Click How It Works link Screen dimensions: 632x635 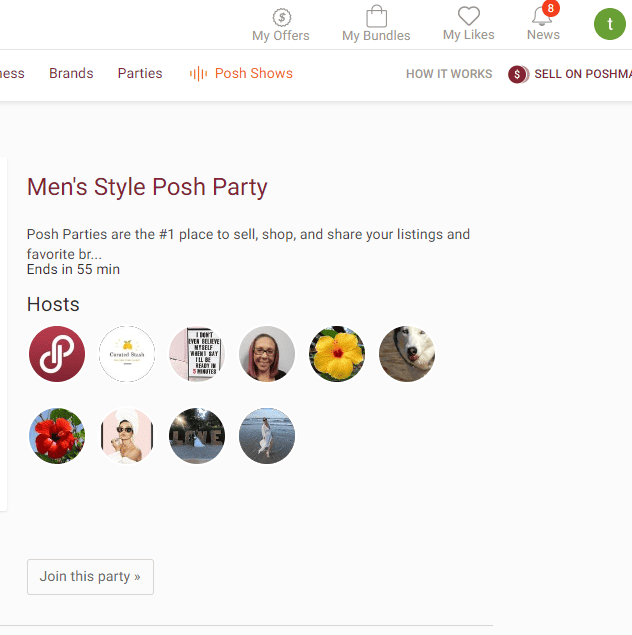pyautogui.click(x=449, y=74)
